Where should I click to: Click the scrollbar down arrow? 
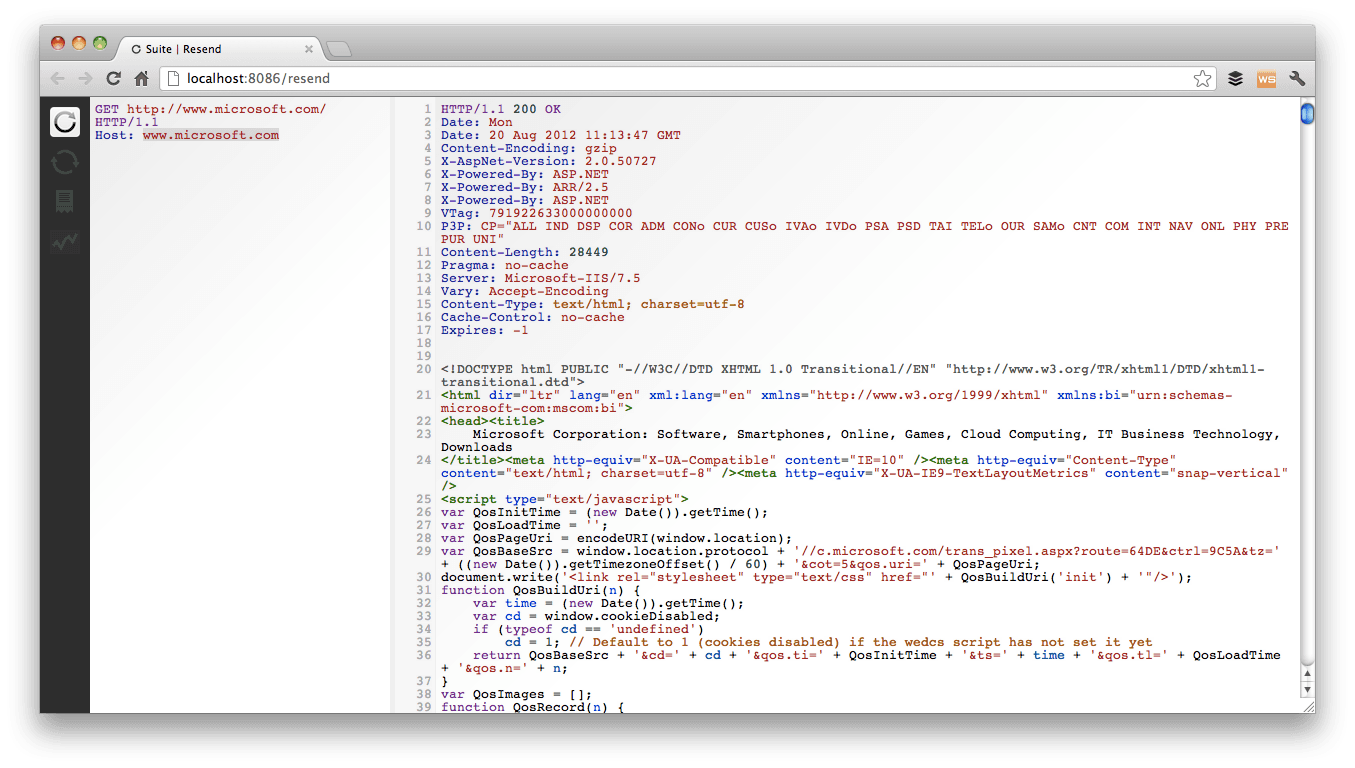[1306, 689]
